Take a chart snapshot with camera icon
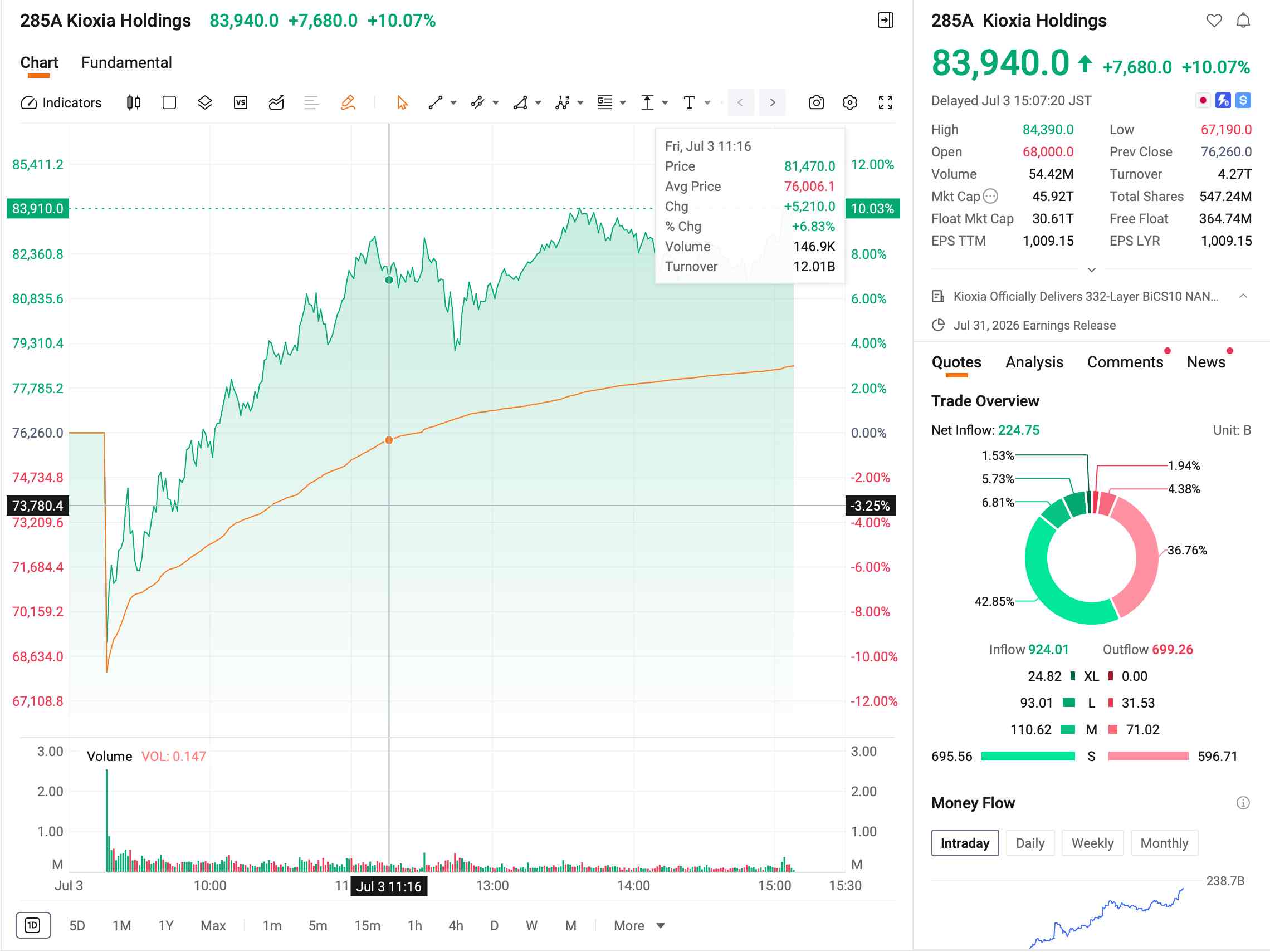 [x=817, y=103]
